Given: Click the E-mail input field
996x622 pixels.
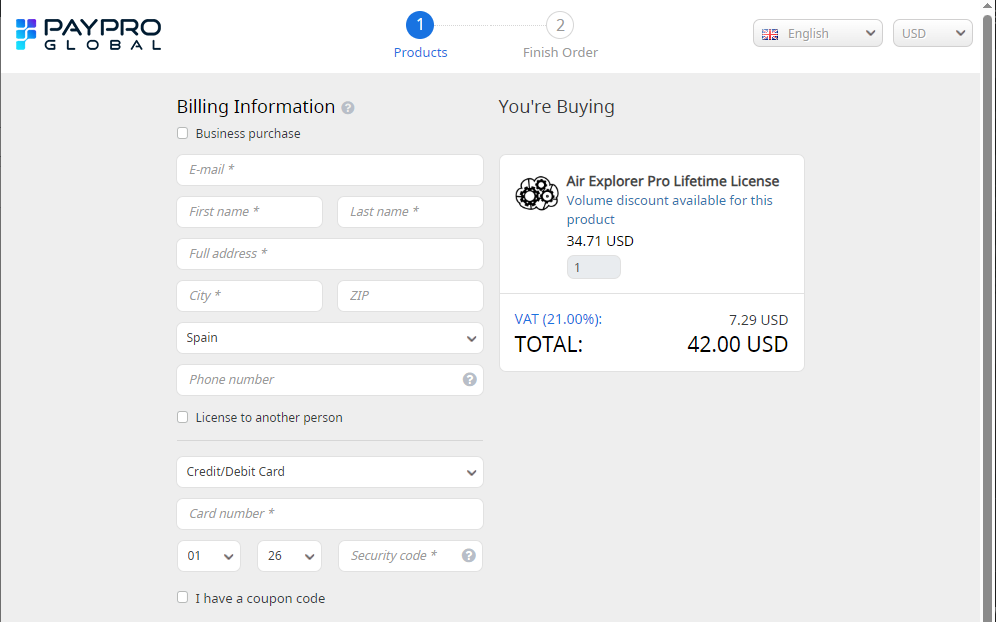Looking at the screenshot, I should (x=330, y=170).
